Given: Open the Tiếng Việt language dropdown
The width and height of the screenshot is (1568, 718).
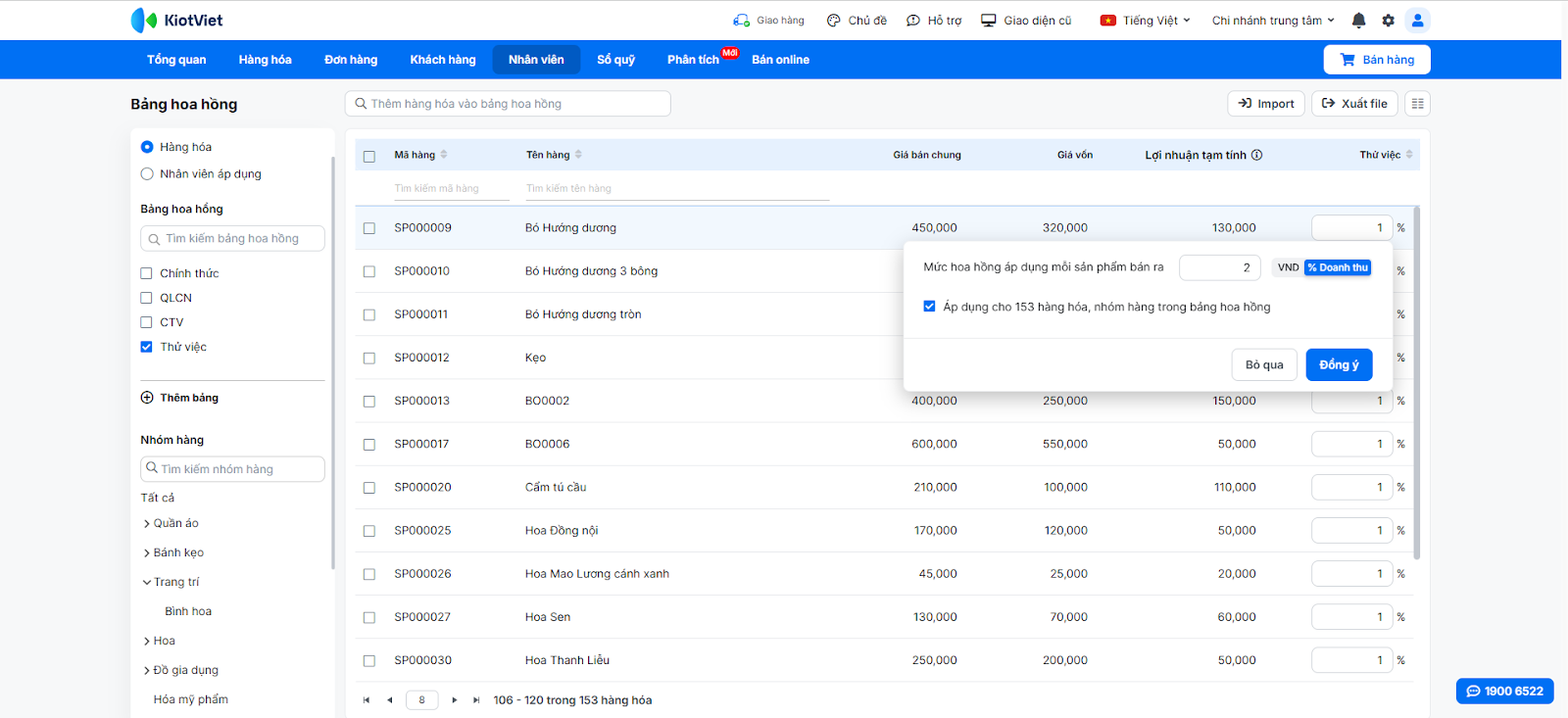Looking at the screenshot, I should (x=1145, y=21).
